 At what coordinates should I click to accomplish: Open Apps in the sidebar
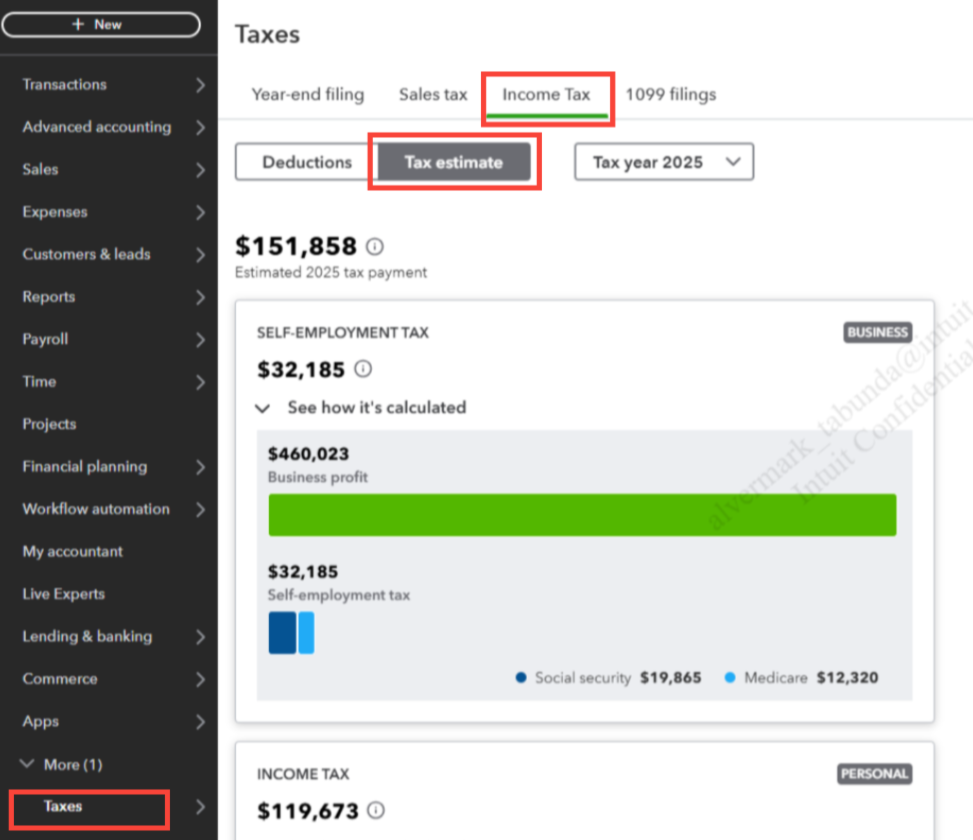[40, 722]
